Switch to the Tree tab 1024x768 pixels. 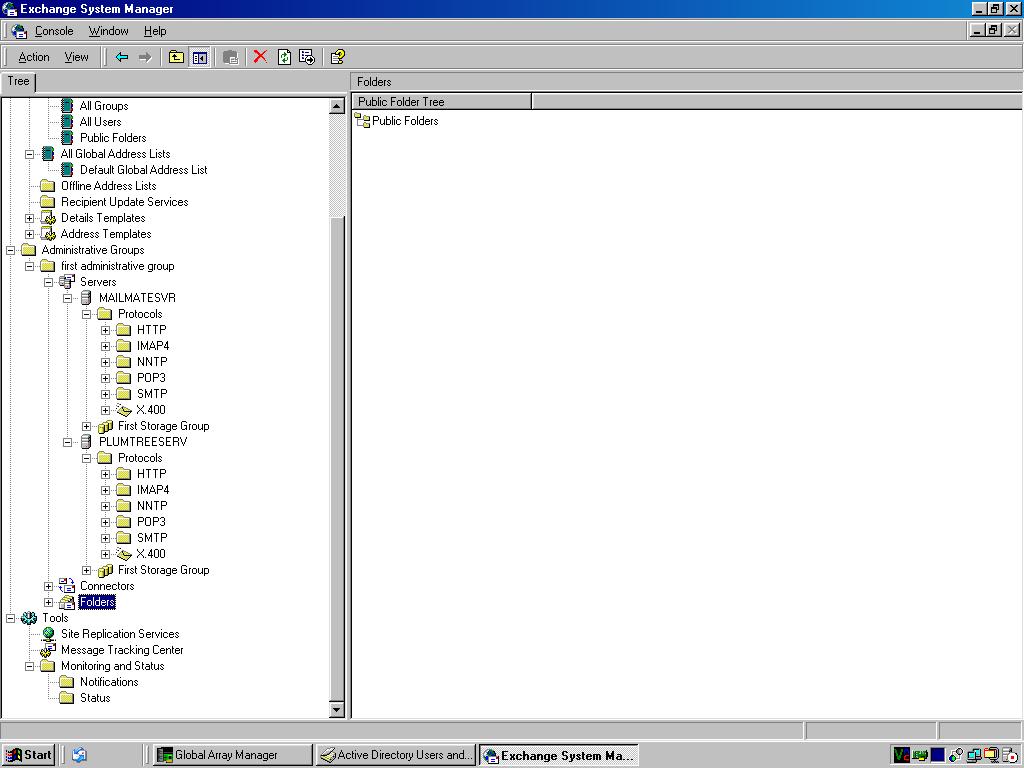coord(17,81)
